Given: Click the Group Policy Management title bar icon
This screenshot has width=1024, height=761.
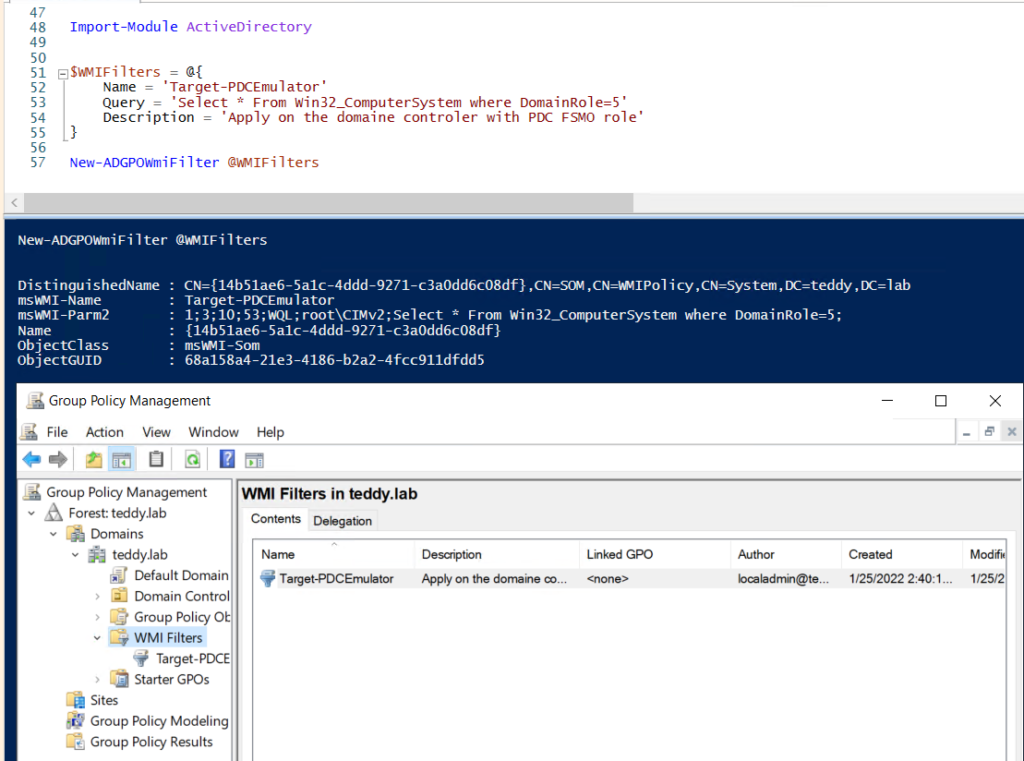Looking at the screenshot, I should coord(35,400).
